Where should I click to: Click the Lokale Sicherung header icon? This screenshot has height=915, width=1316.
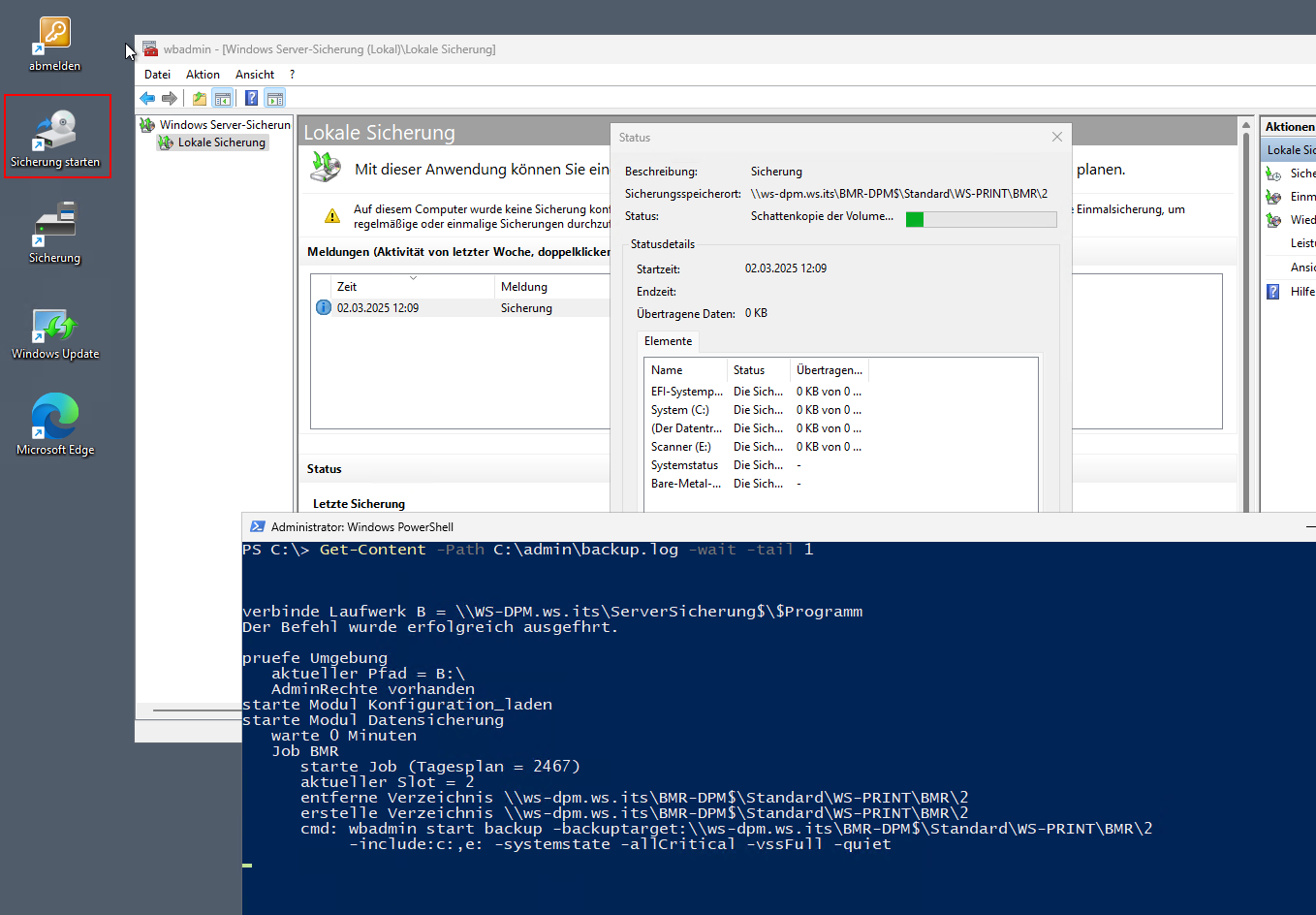pyautogui.click(x=326, y=168)
